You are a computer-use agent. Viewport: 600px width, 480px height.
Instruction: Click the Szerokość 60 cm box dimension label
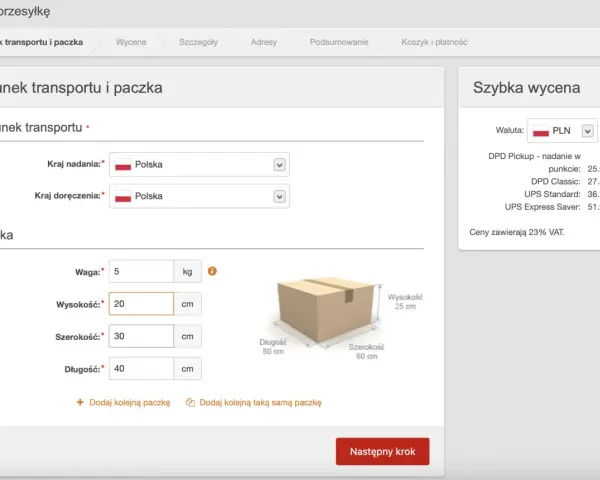pos(366,351)
